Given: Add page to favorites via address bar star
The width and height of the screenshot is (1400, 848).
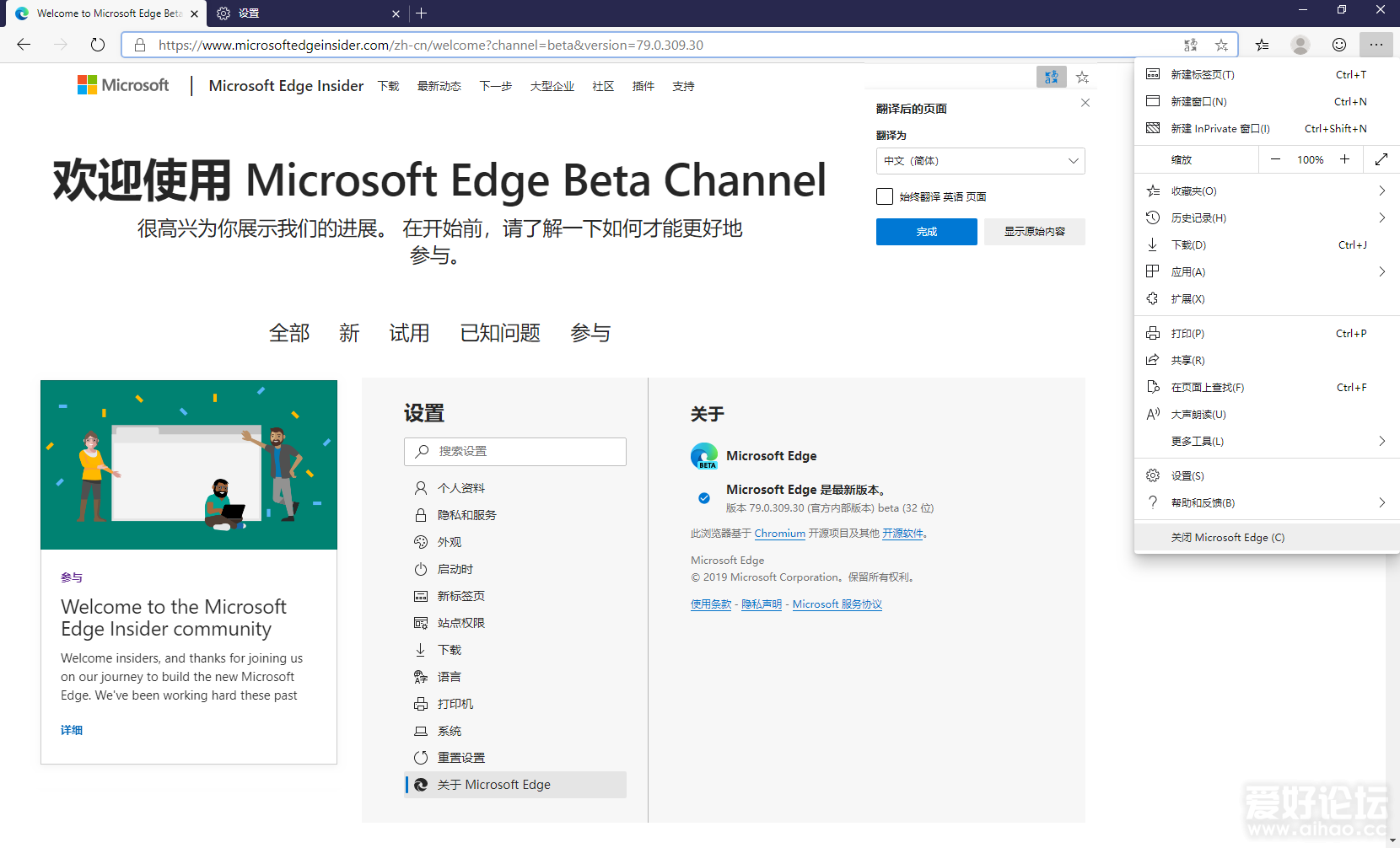Looking at the screenshot, I should (x=1221, y=45).
